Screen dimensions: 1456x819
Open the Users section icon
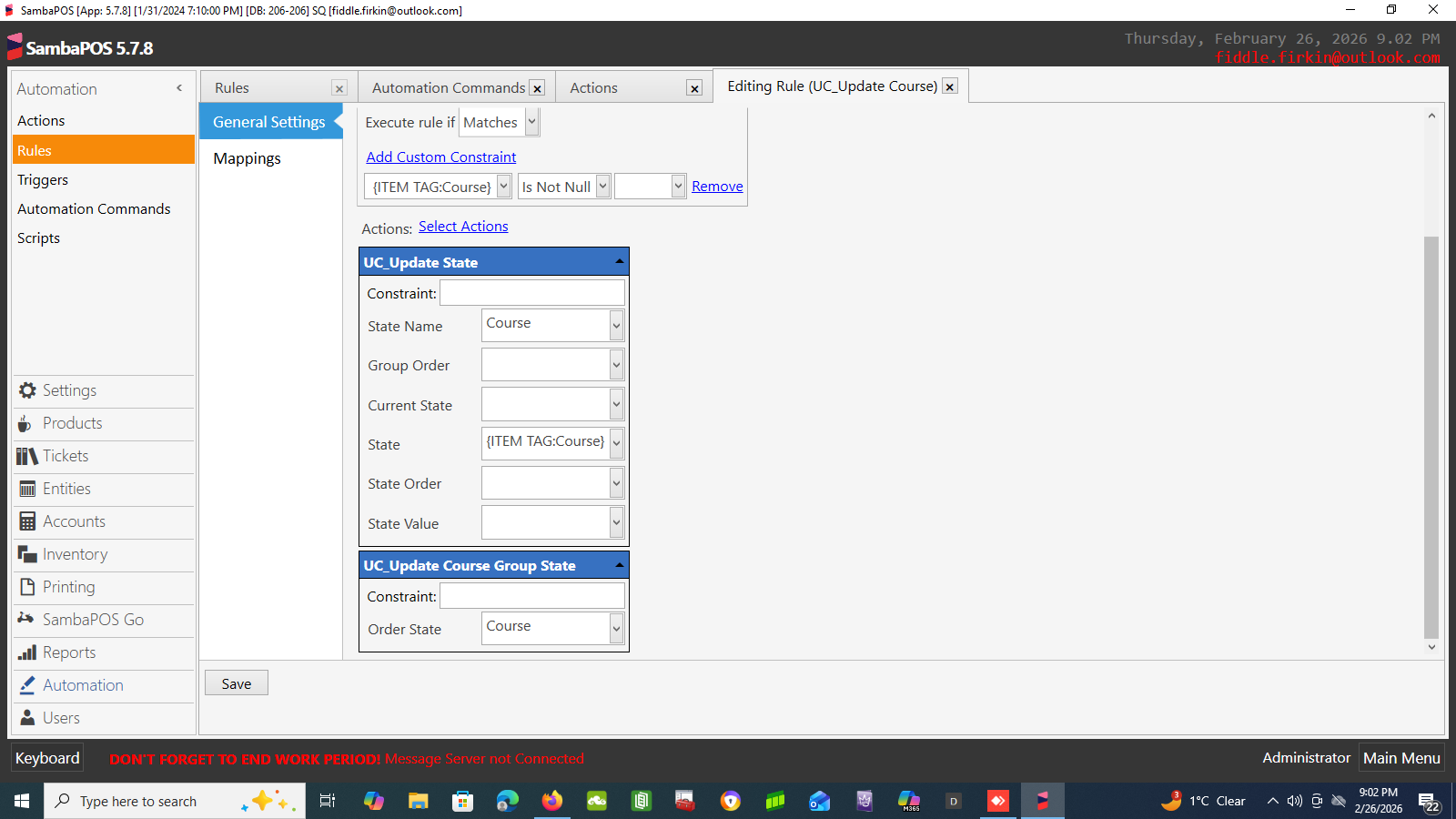click(x=27, y=718)
